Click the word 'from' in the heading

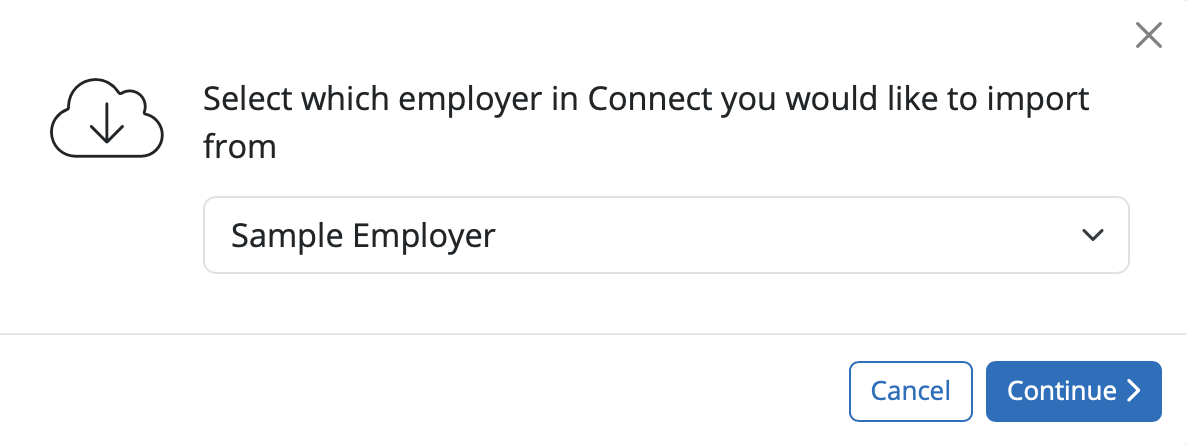[x=240, y=147]
